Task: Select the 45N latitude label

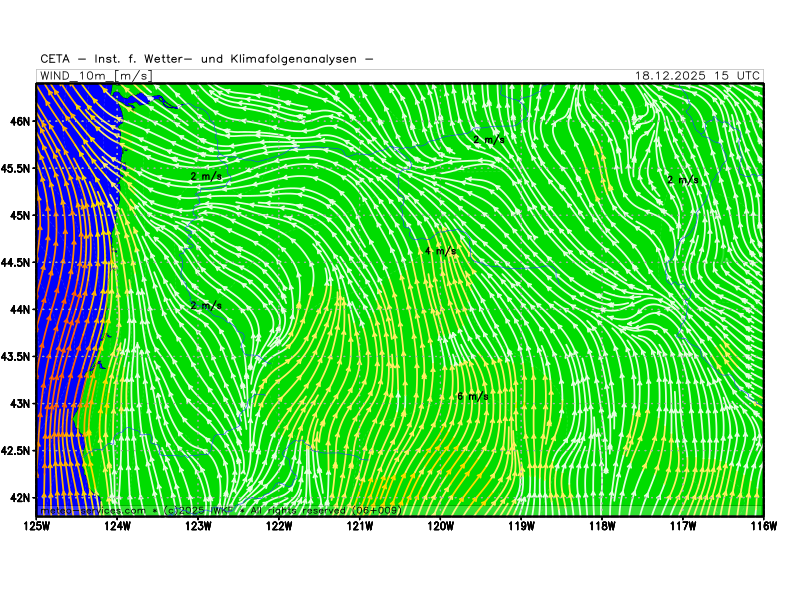Action: [20, 215]
